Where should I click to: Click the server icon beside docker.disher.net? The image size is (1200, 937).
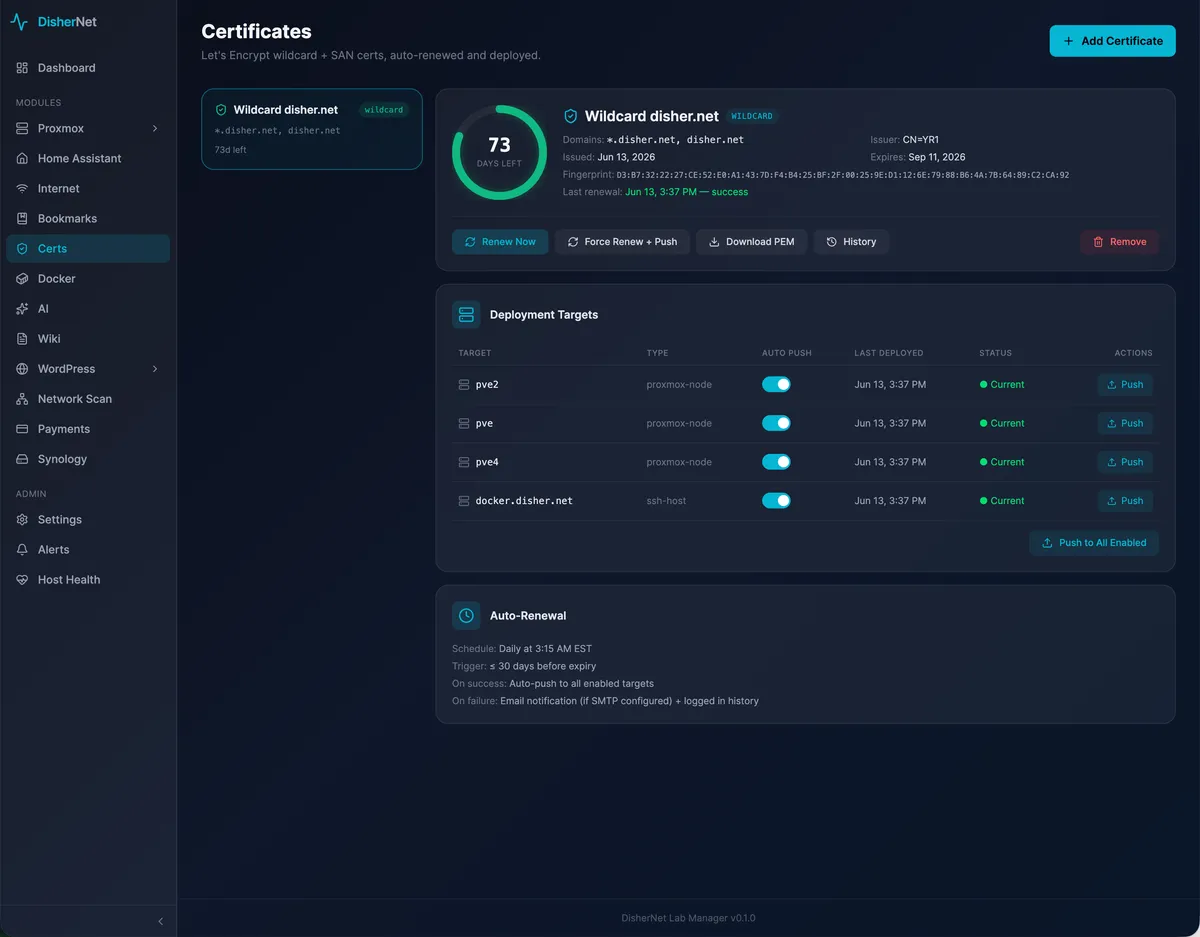(x=464, y=500)
